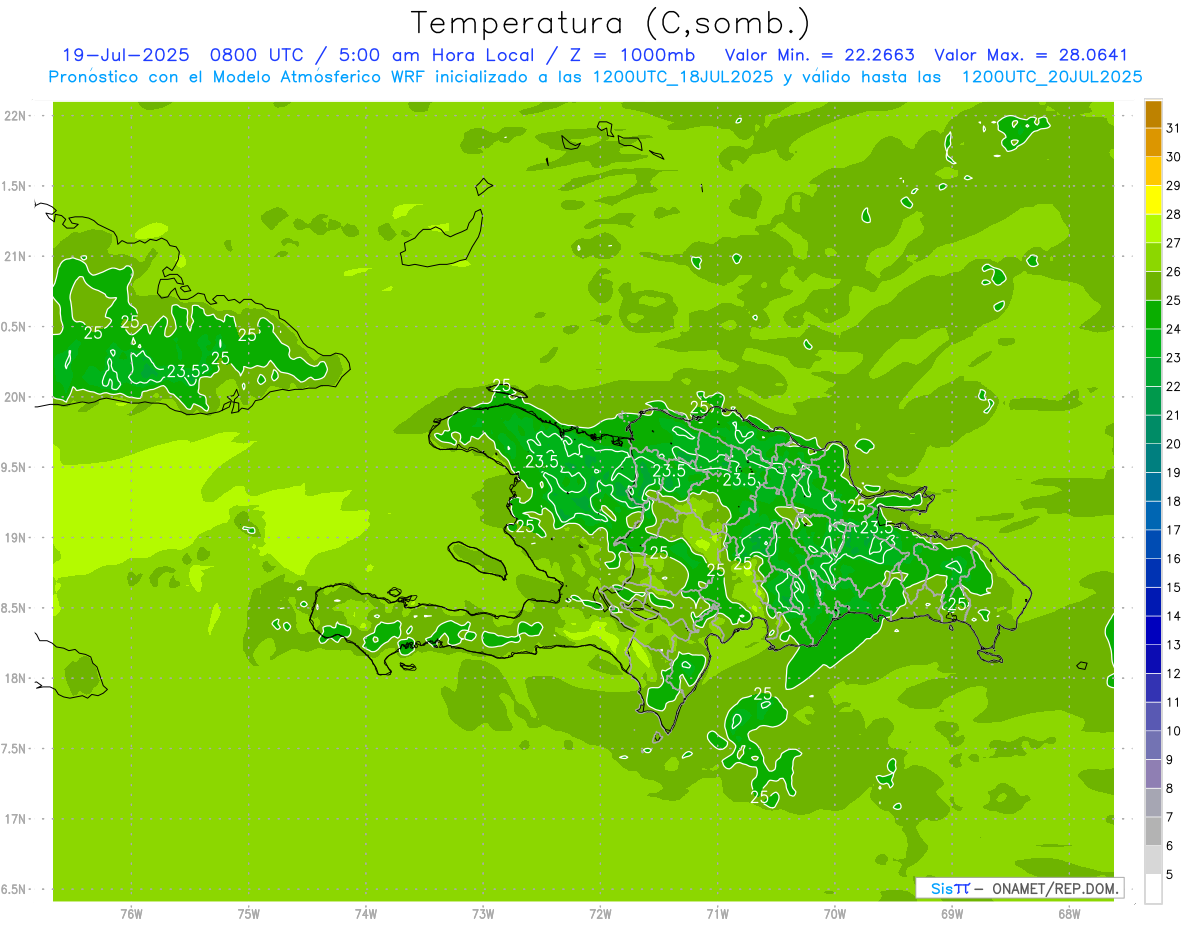Click the '75W' longitude axis label
Viewport: 1200px width, 927px height.
pos(249,913)
